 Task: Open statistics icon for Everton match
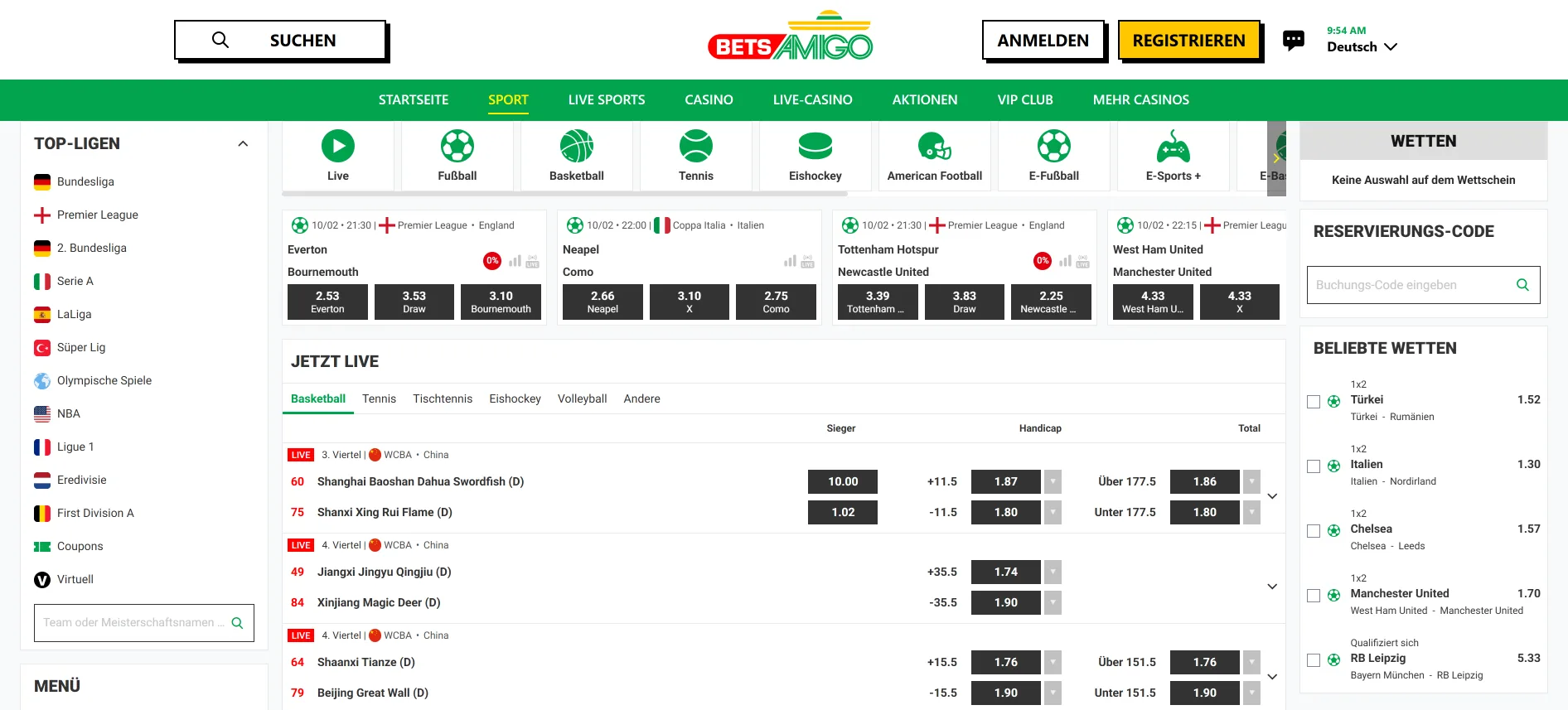pyautogui.click(x=515, y=261)
